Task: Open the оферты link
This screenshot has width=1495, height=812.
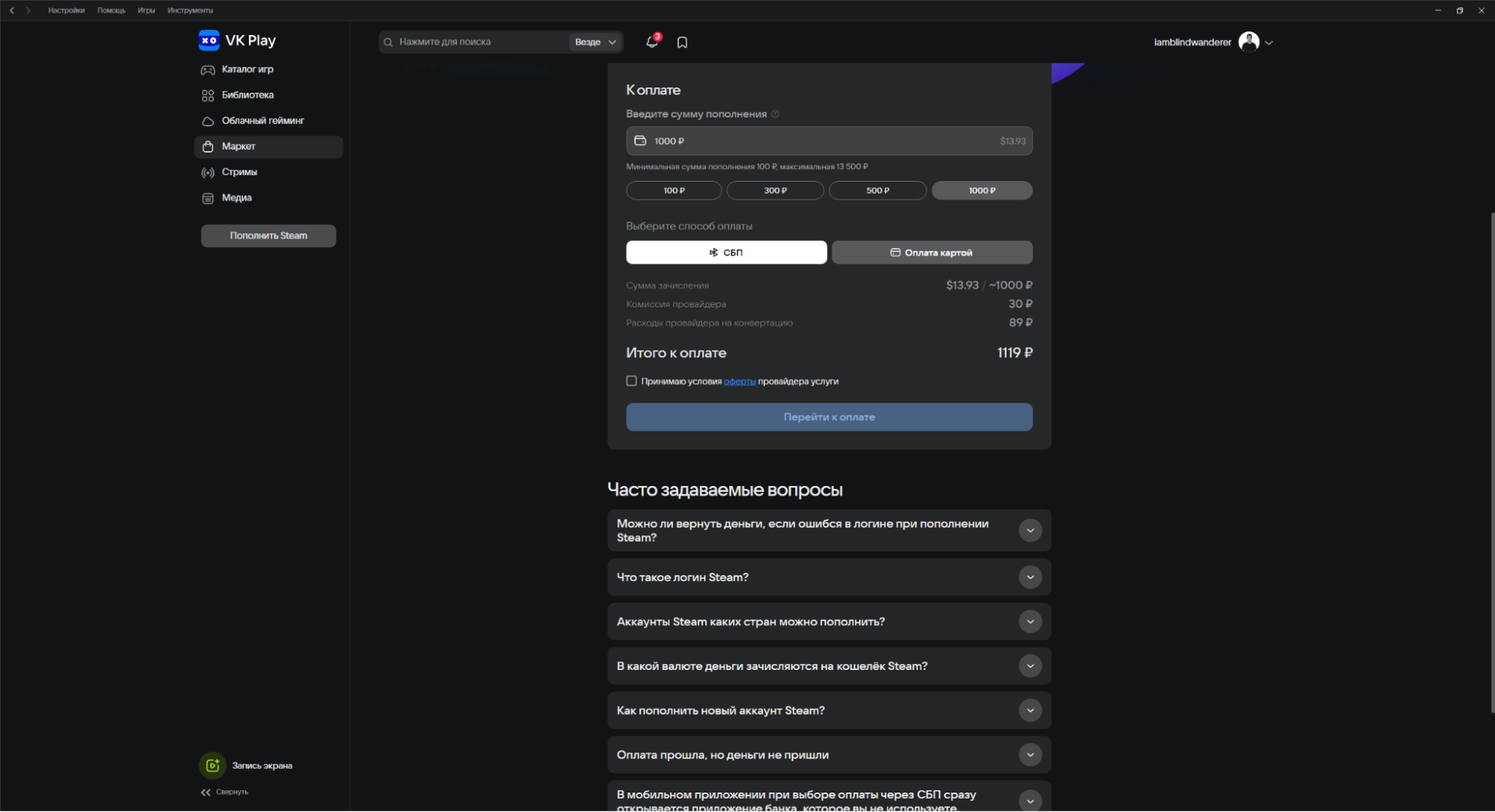Action: (740, 381)
